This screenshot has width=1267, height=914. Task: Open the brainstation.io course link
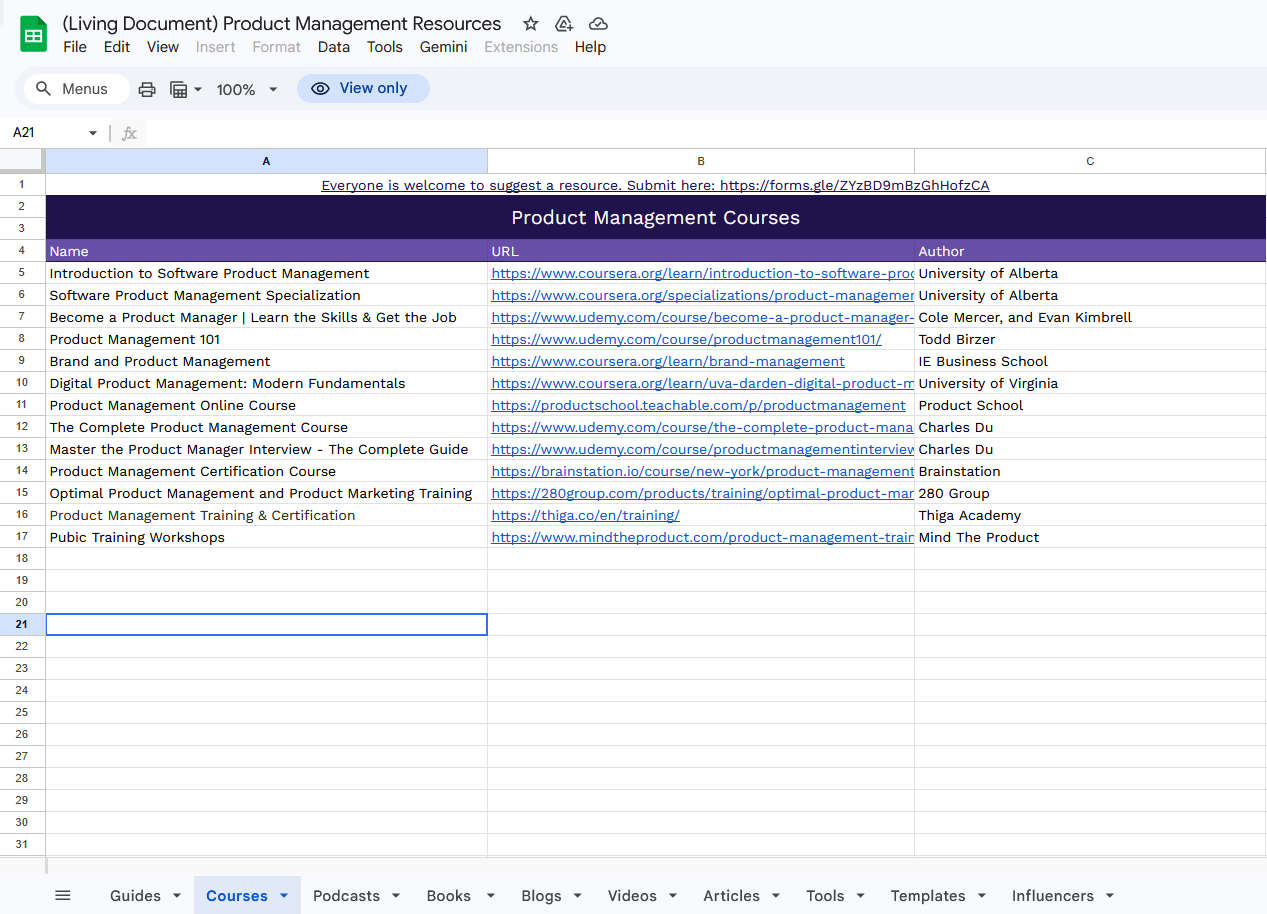pyautogui.click(x=702, y=471)
